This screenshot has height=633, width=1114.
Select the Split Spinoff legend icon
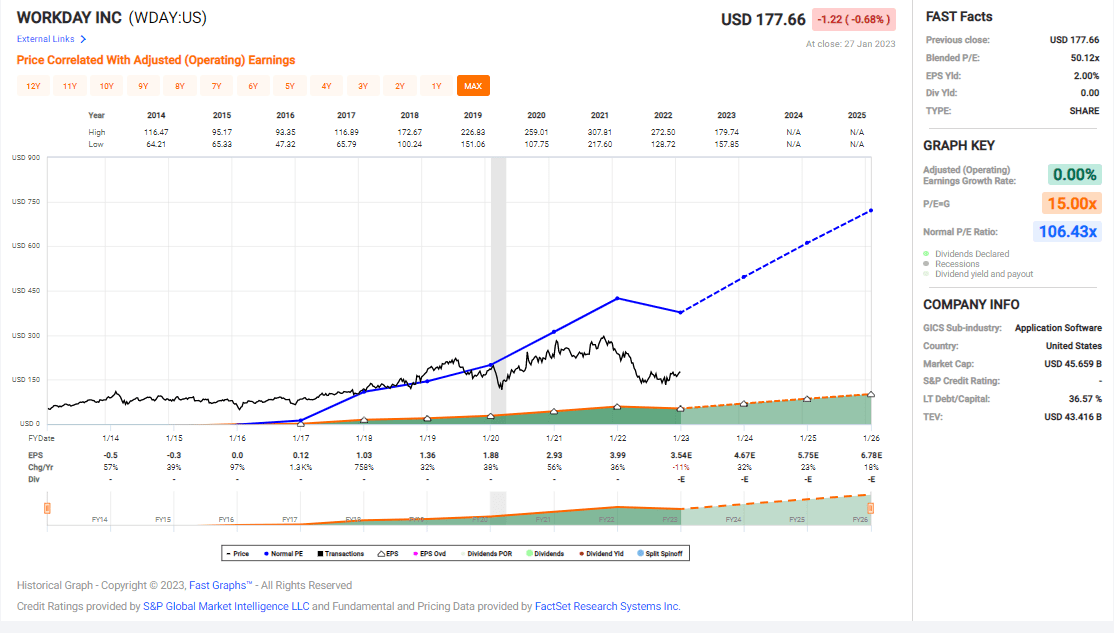(x=638, y=552)
